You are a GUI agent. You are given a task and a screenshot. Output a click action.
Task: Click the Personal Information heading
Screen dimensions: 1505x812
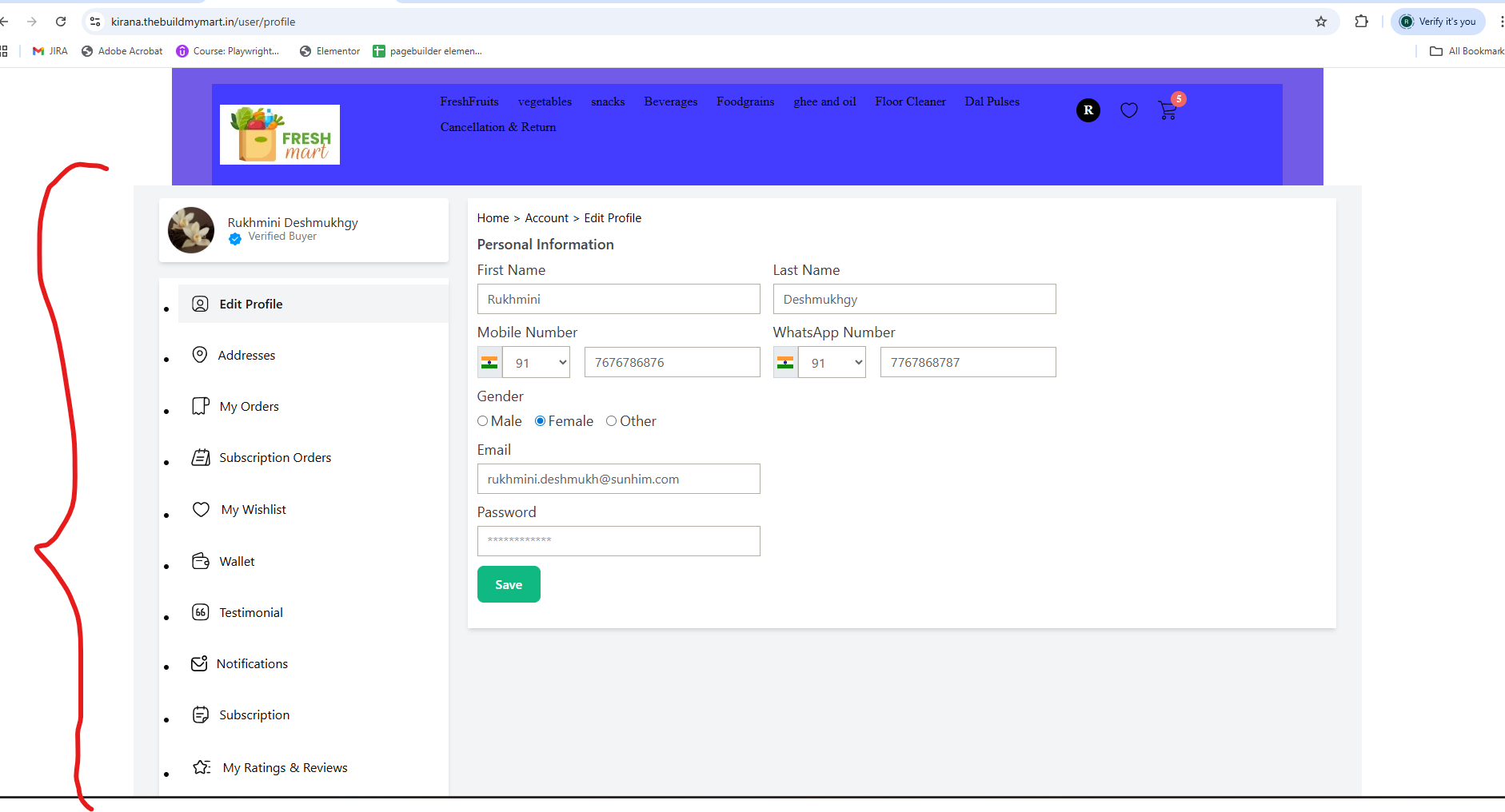[x=545, y=245]
